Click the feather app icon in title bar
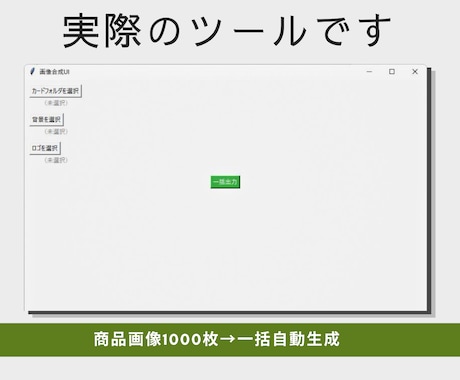Image resolution: width=460 pixels, height=380 pixels. 32,71
